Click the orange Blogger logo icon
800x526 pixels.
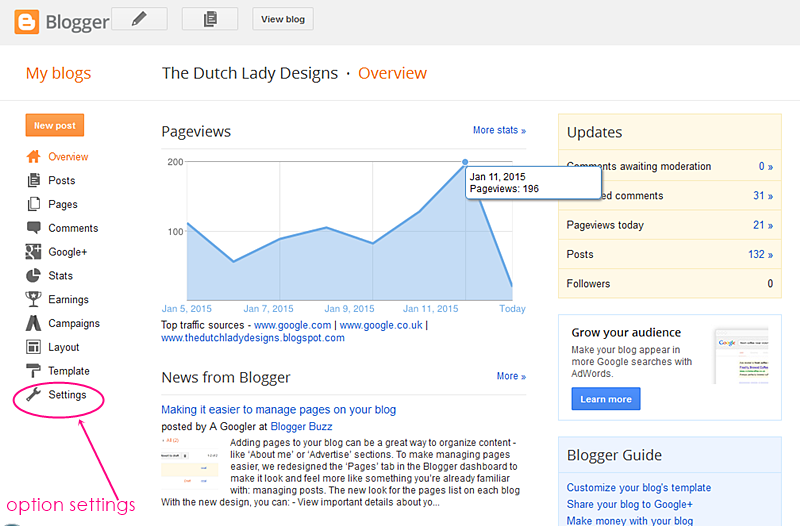point(27,22)
